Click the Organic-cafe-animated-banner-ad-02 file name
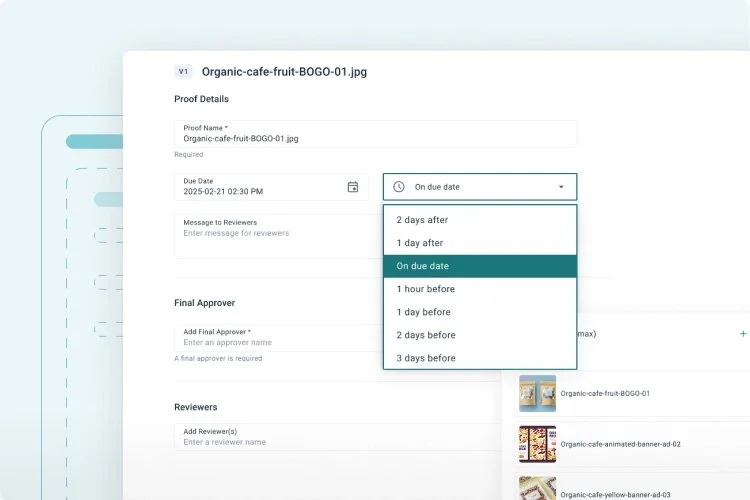 (x=620, y=444)
